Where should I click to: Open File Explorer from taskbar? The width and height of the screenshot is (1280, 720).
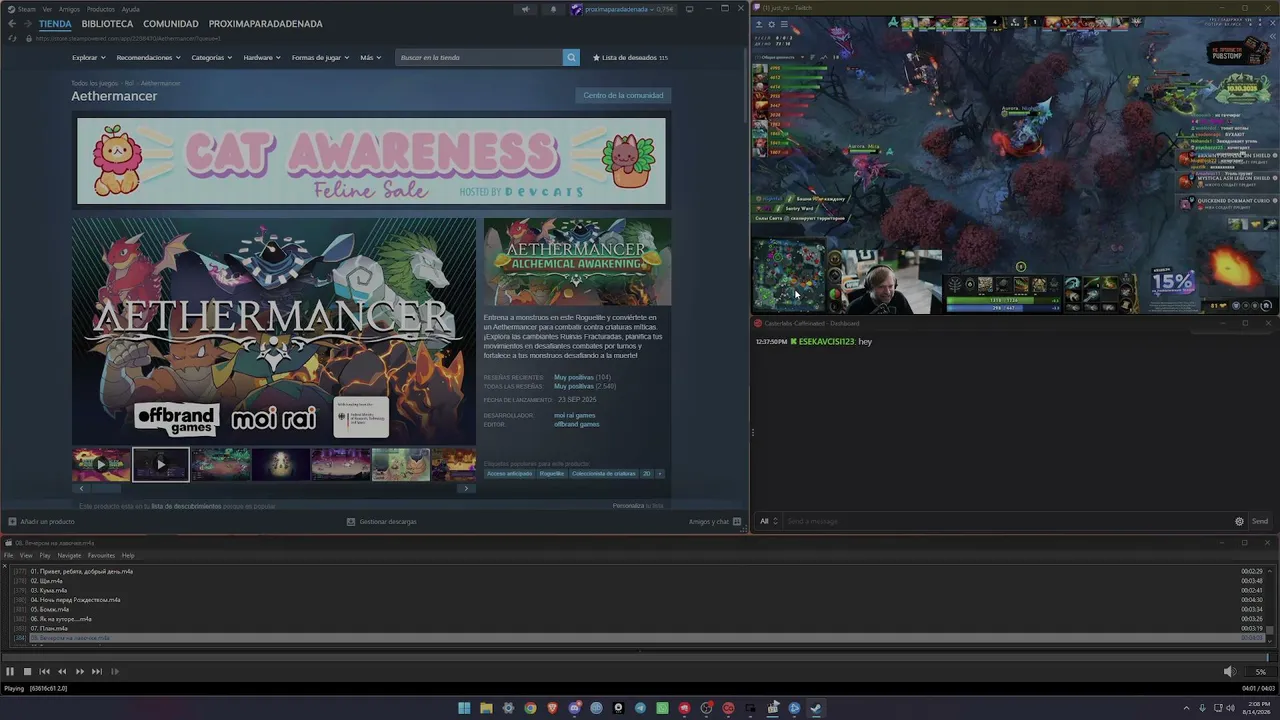(x=486, y=708)
